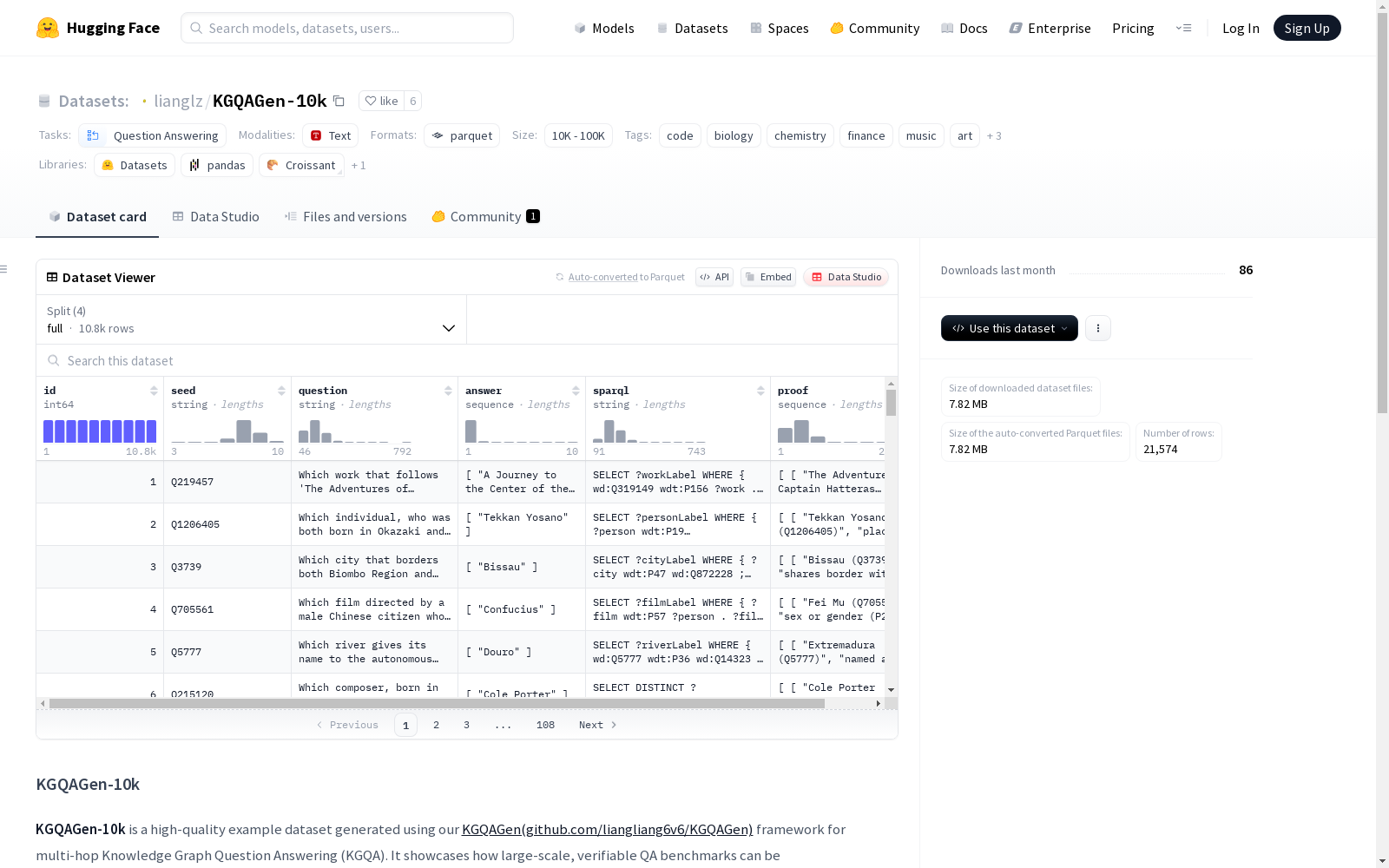Open Spaces in top navigation

tap(780, 28)
